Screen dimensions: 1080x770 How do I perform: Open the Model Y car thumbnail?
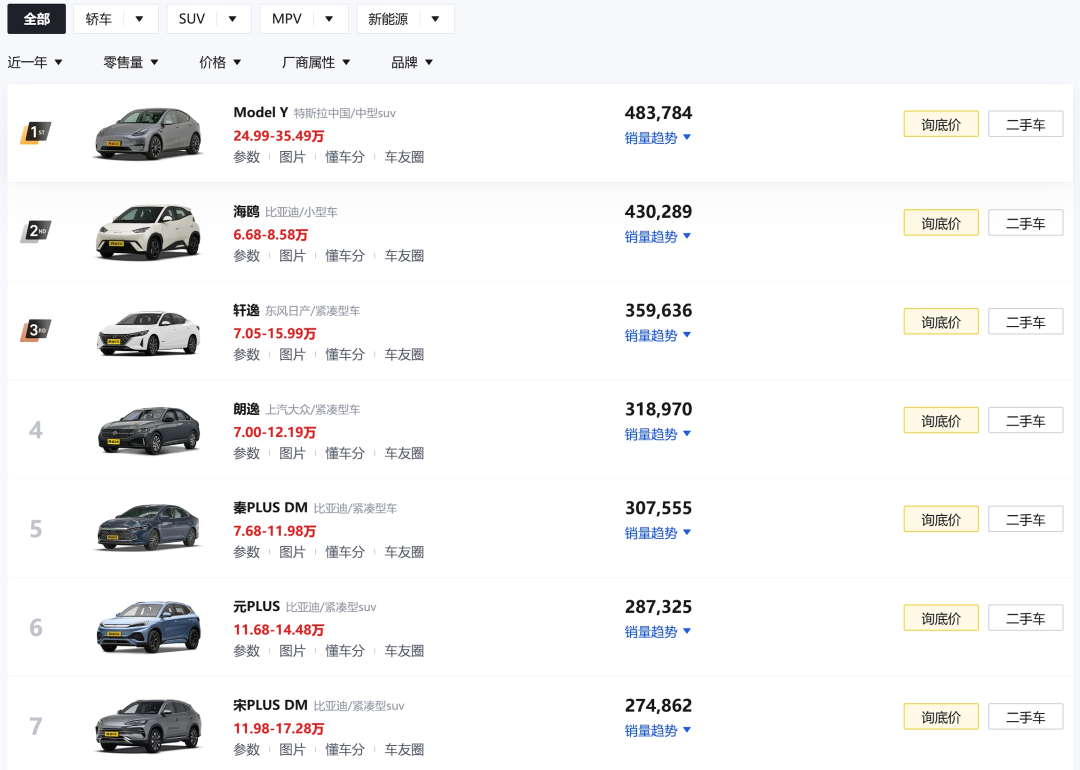click(x=148, y=134)
